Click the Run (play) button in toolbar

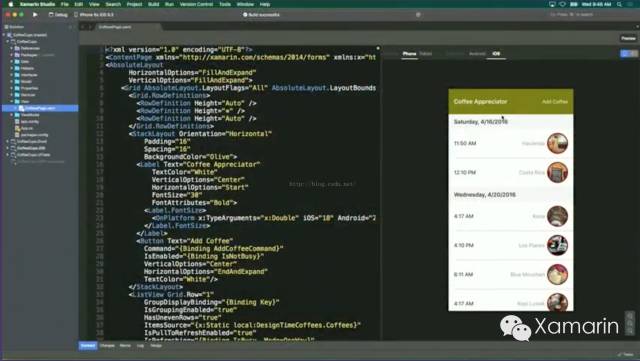(x=35, y=15)
